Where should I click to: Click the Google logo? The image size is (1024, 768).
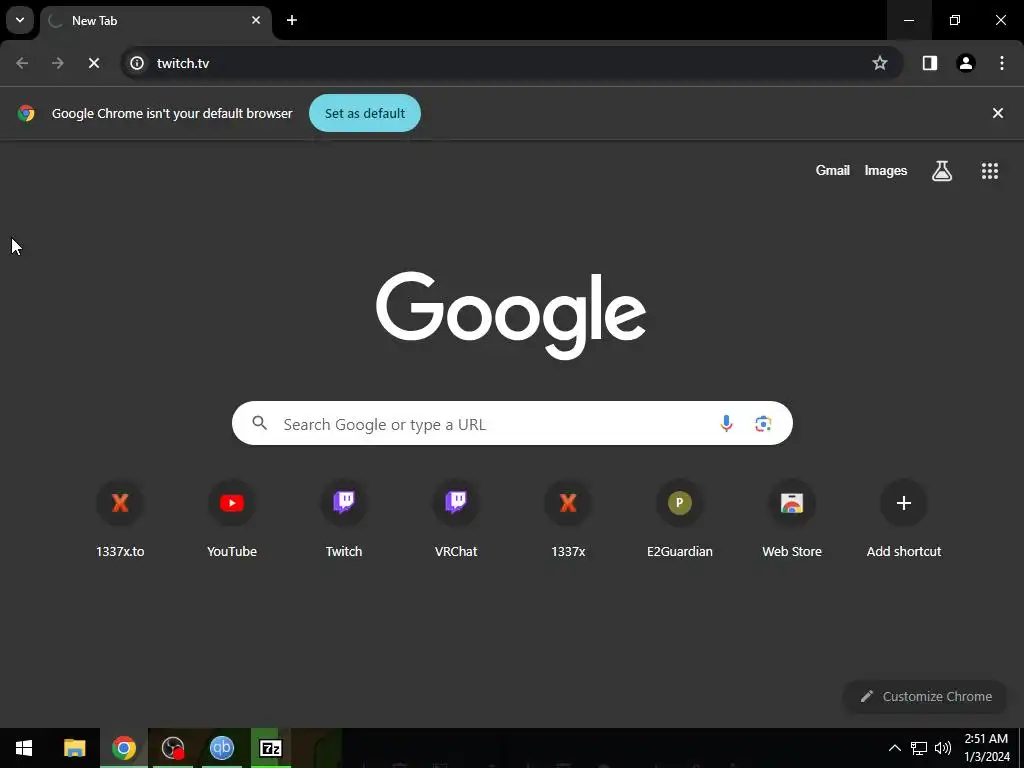[511, 316]
